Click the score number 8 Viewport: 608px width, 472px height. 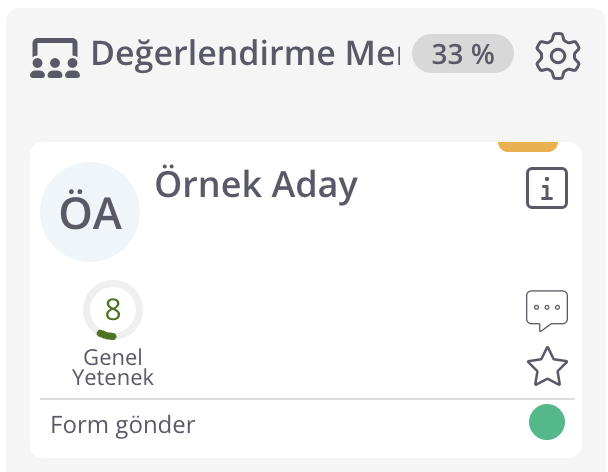tap(113, 309)
